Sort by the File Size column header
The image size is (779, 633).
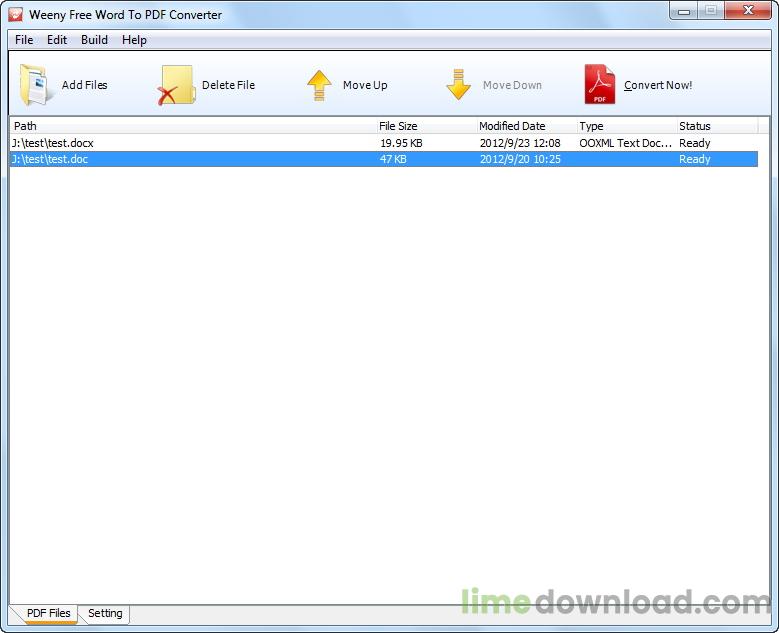click(427, 126)
